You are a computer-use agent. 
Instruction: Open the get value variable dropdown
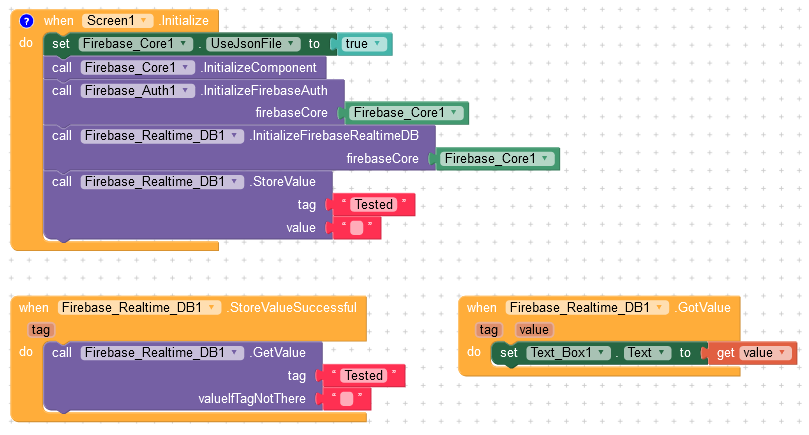click(x=765, y=353)
